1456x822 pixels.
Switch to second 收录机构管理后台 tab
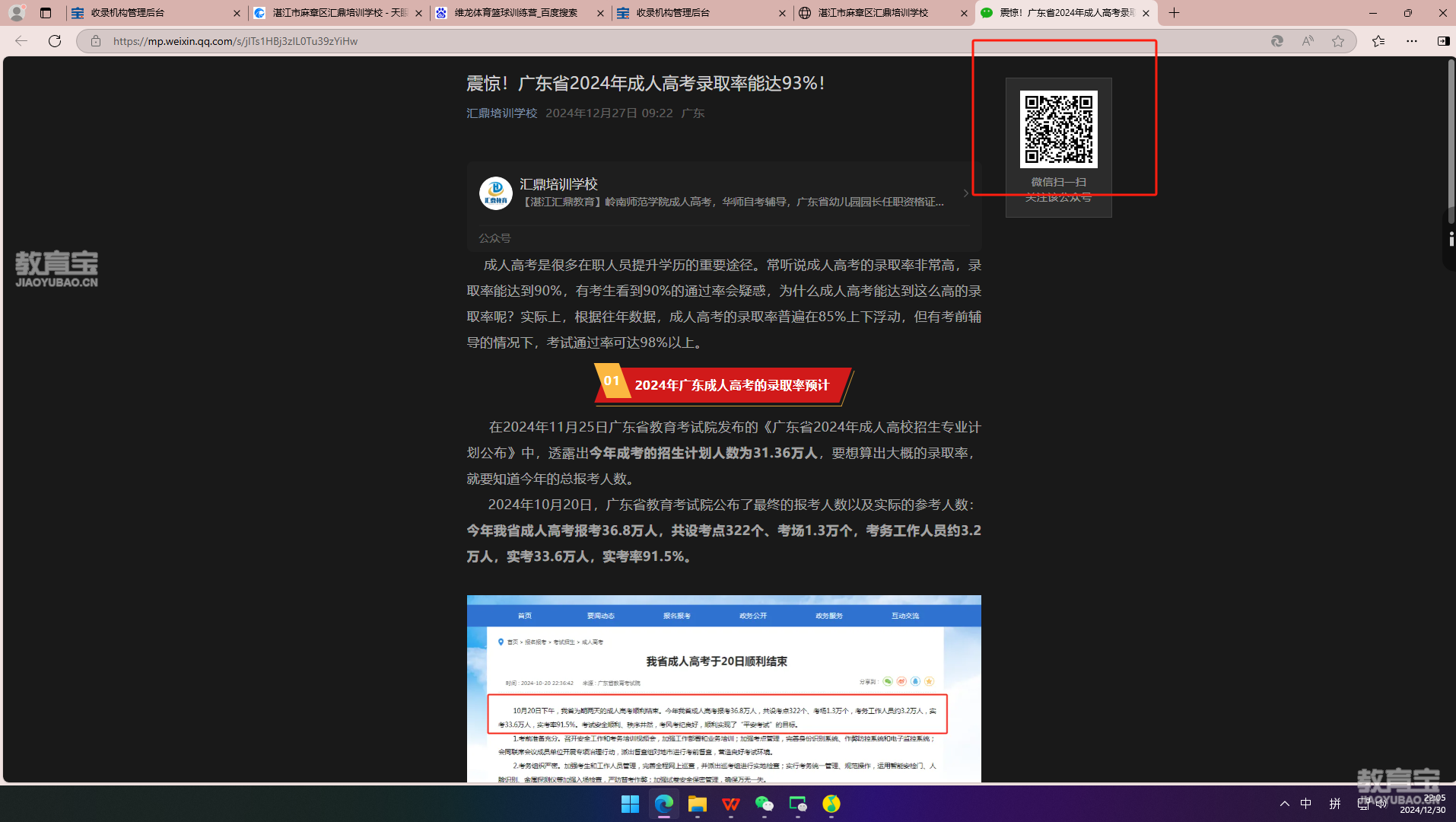702,13
